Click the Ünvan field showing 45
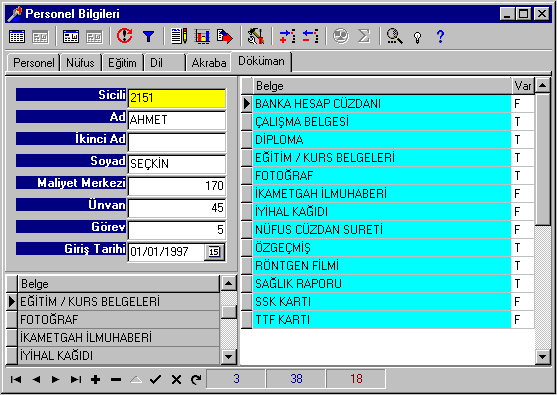Viewport: 557px width, 395px height. coord(177,208)
